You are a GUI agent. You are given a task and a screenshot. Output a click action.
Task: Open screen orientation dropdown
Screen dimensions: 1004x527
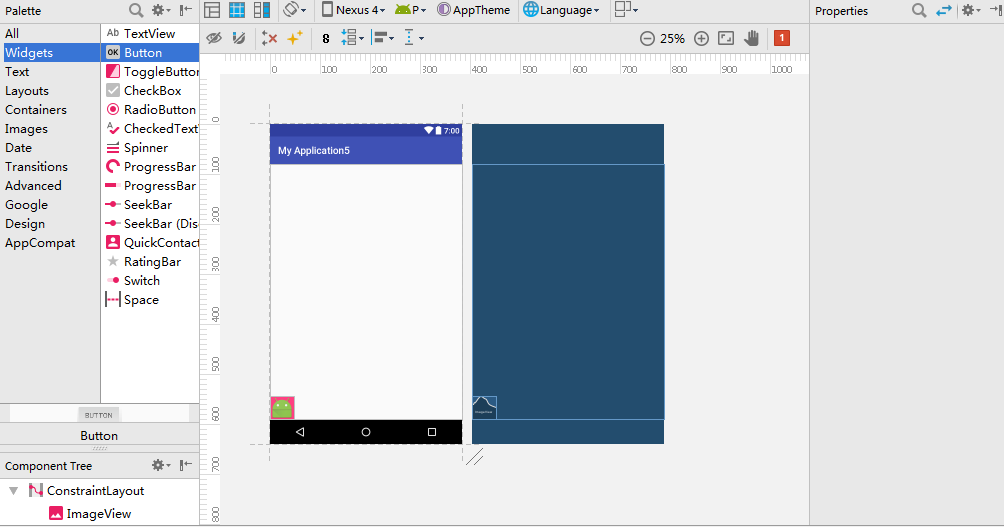[295, 10]
